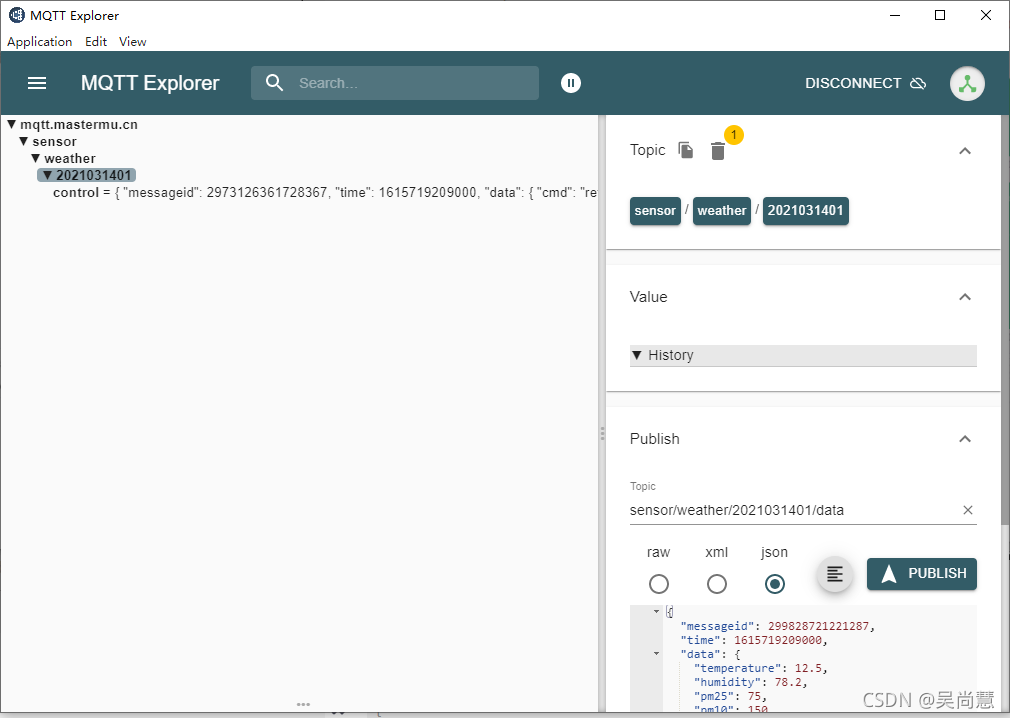
Task: Collapse the Topic panel chevron
Action: [964, 151]
